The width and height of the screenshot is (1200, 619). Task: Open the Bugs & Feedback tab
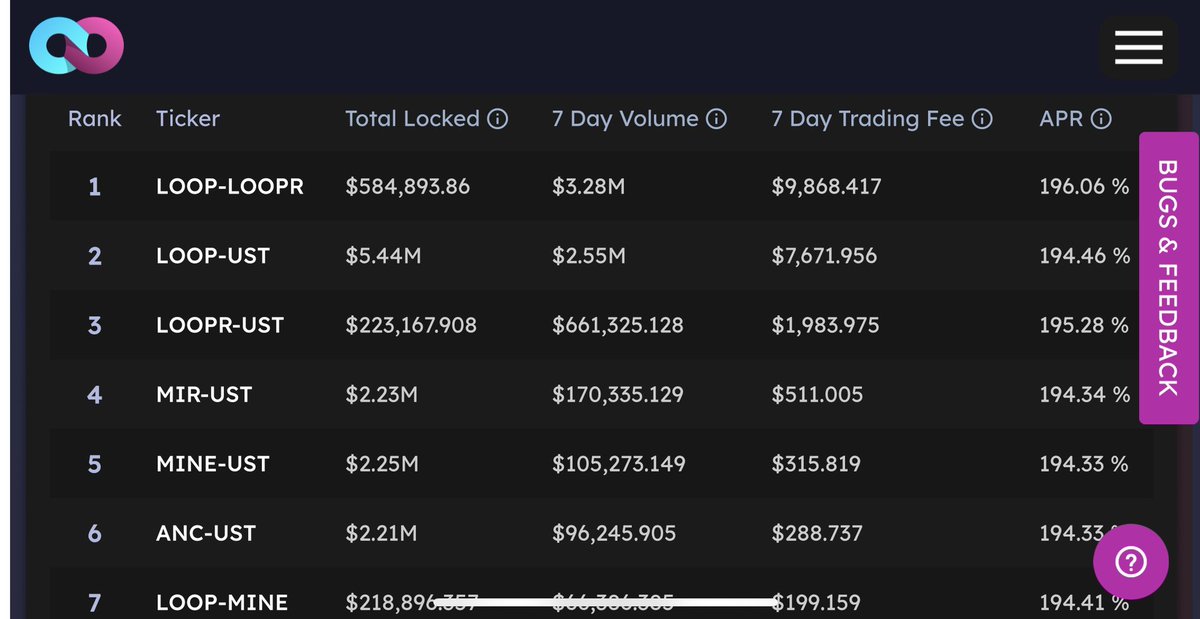pos(1168,278)
